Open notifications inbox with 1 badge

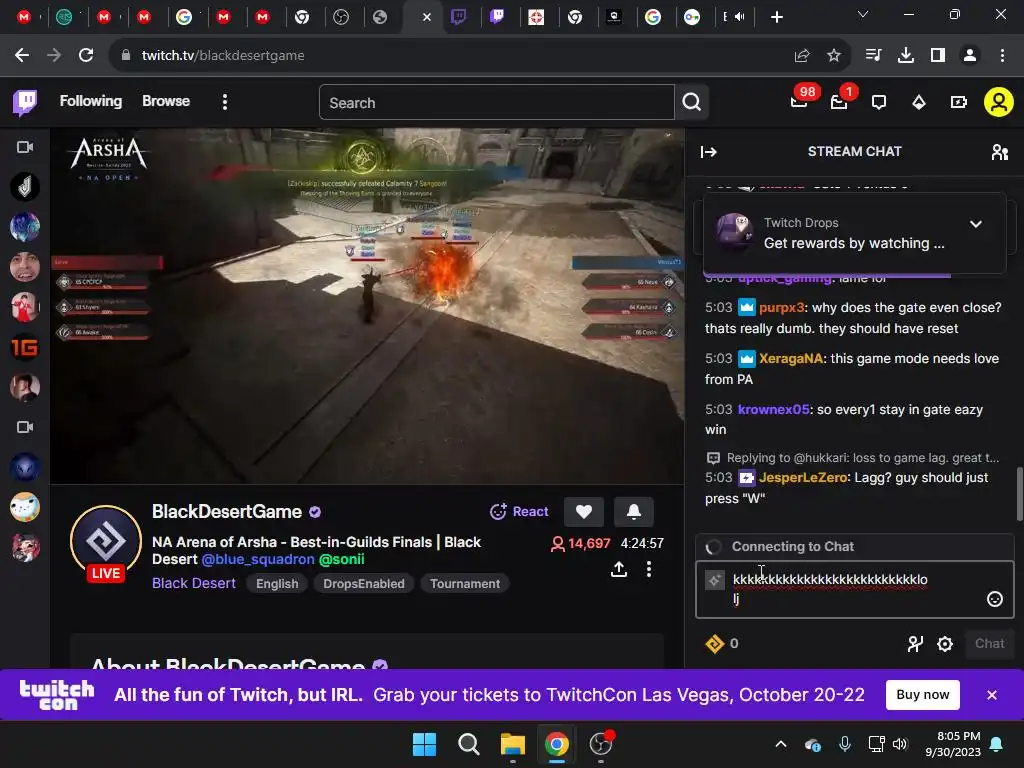coord(840,101)
